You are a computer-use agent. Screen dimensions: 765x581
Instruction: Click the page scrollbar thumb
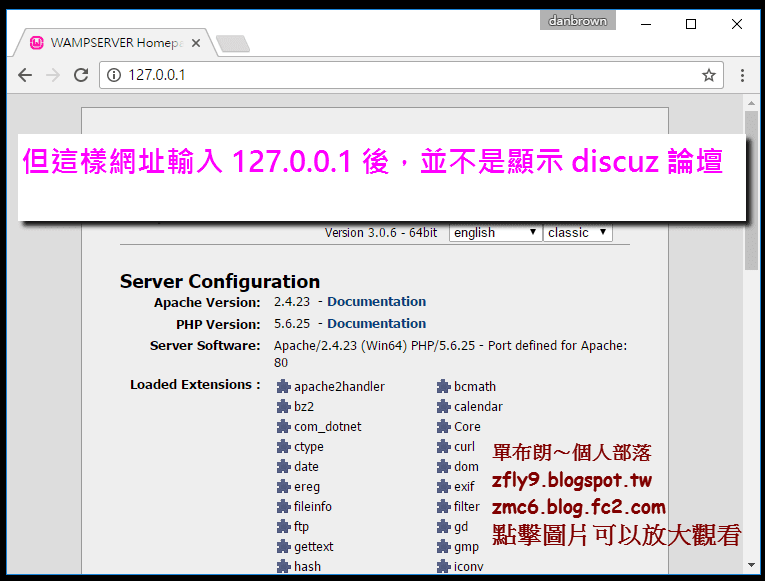(751, 190)
